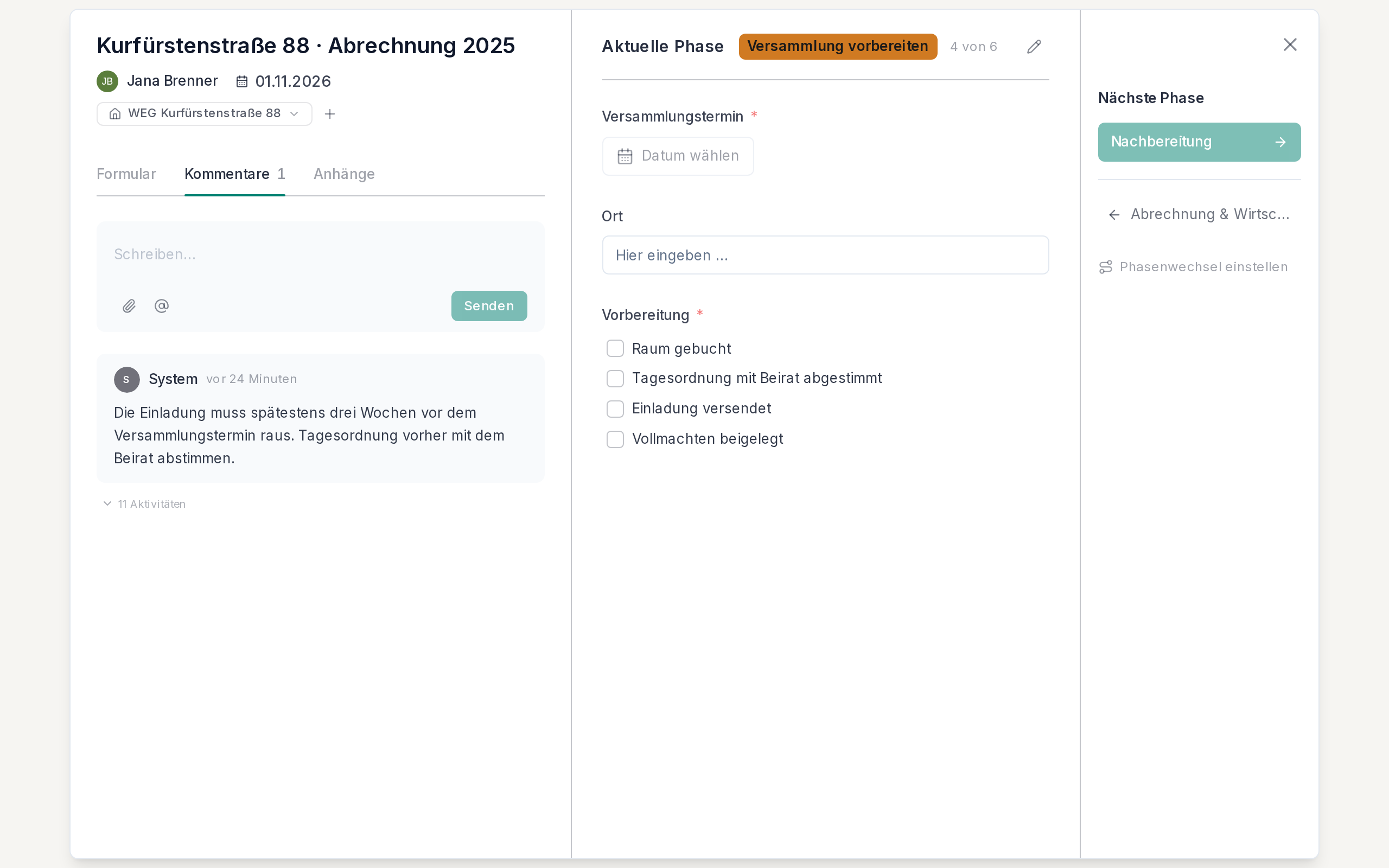
Task: Close the dialog with the X icon
Action: (1290, 44)
